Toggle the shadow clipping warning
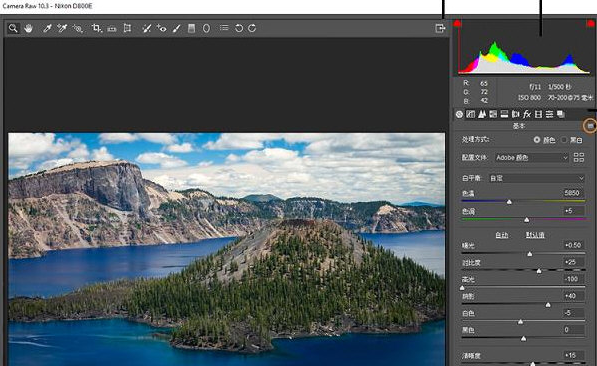 click(457, 24)
